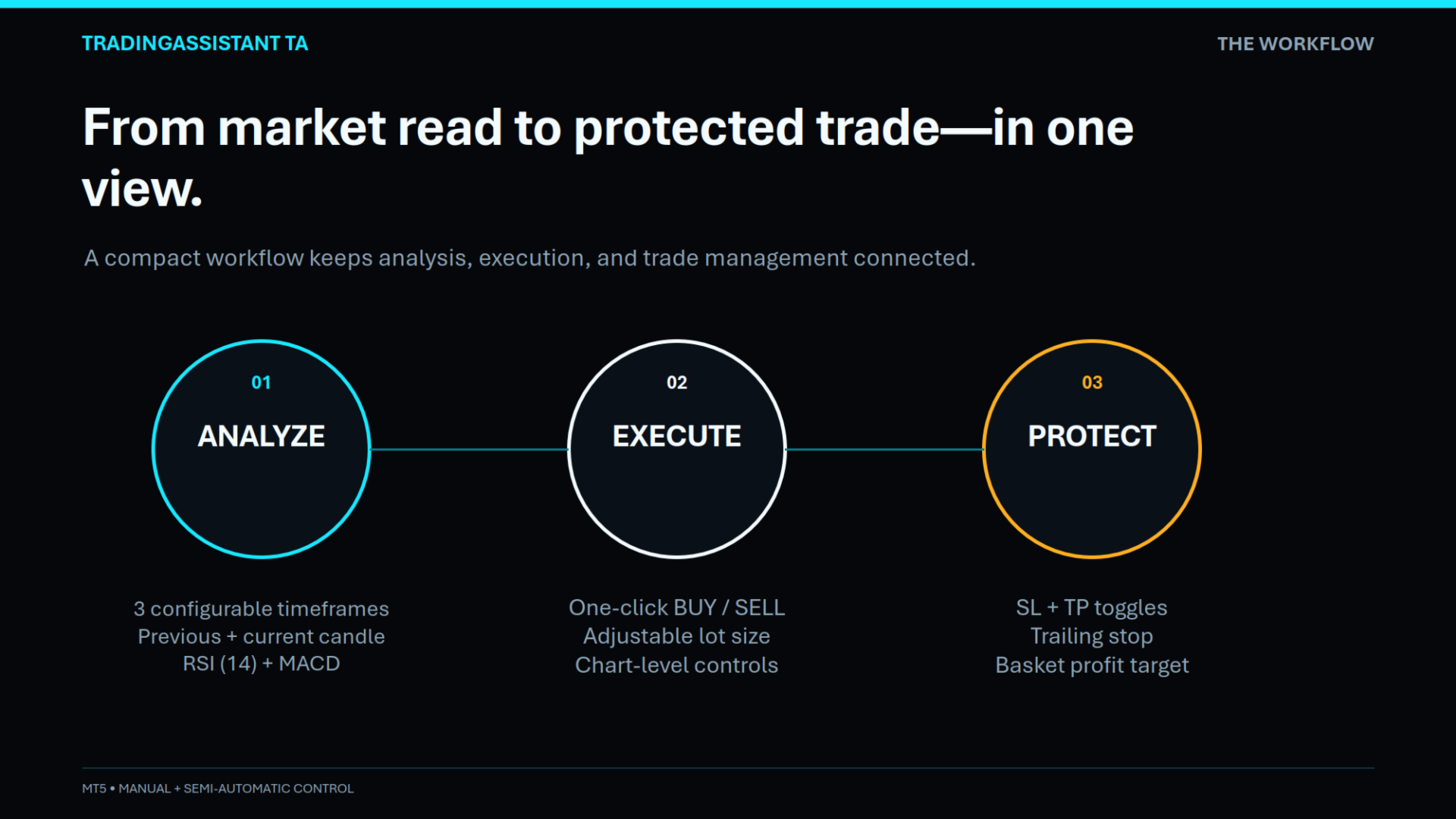The width and height of the screenshot is (1456, 819).
Task: Click the MT5 footer caption
Action: tap(218, 789)
